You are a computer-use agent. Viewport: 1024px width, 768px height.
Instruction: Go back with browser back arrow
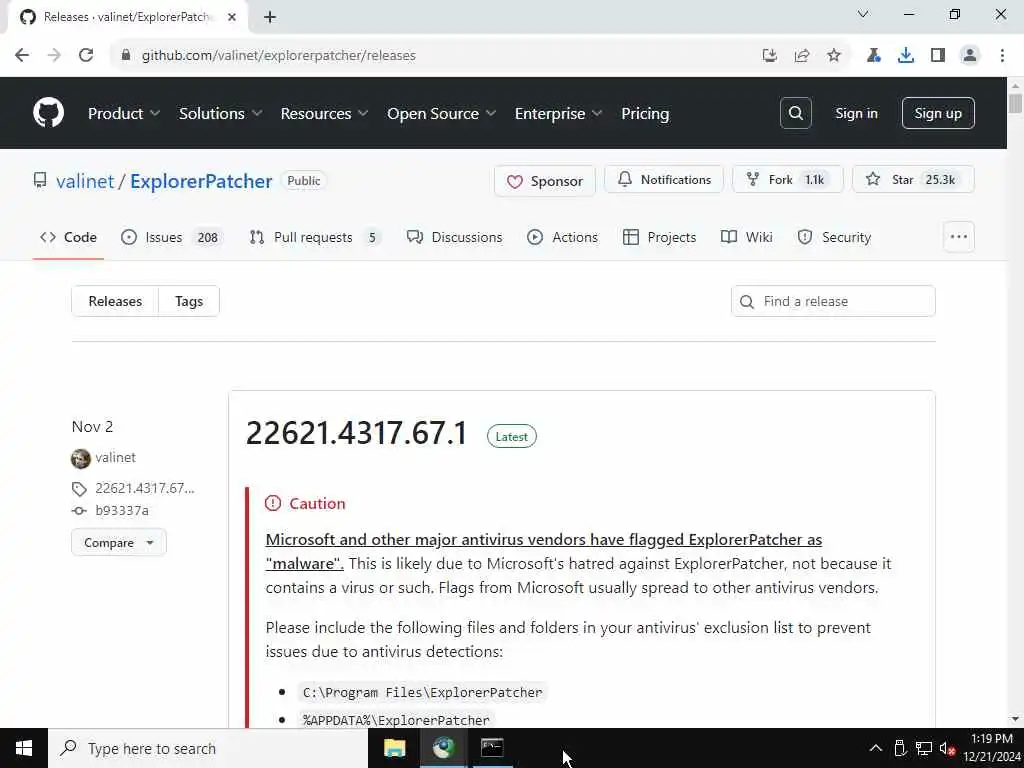(22, 55)
